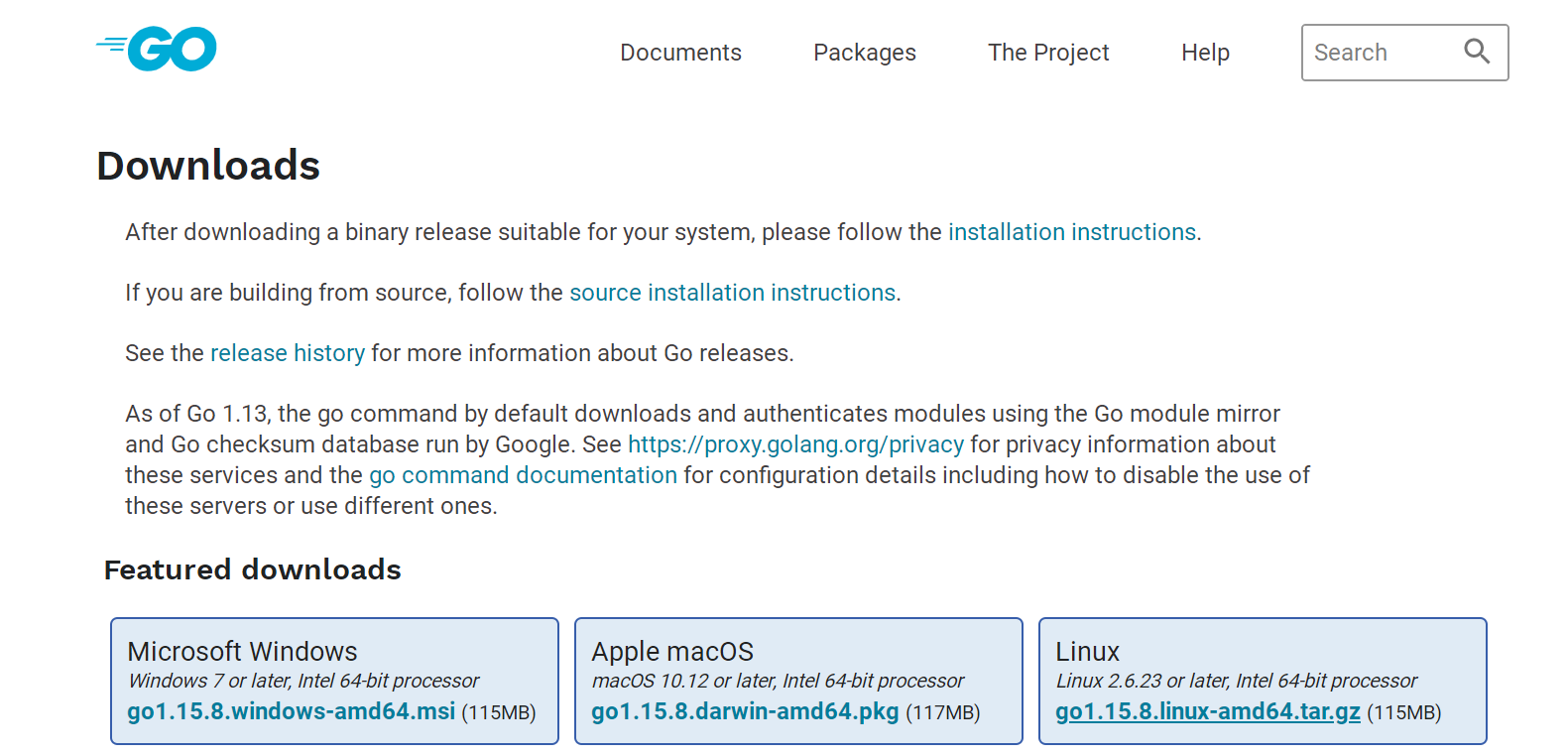
Task: Click the Linux download card heading
Action: coord(1087,651)
